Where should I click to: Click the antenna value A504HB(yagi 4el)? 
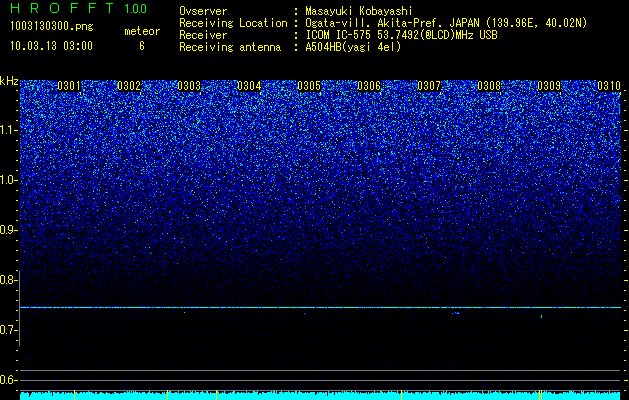[x=353, y=47]
